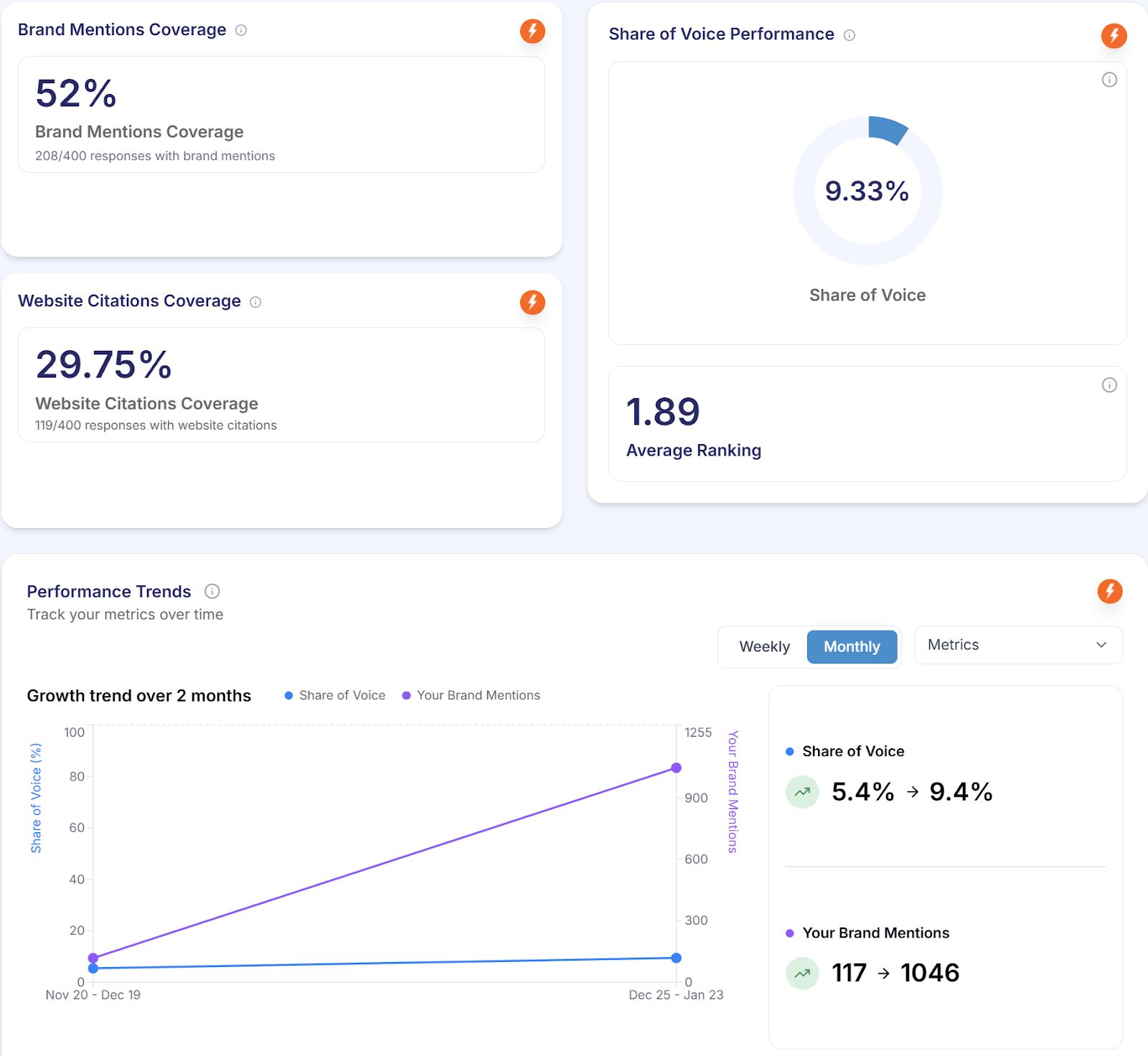Select the Monthly view button
The image size is (1148, 1056).
click(852, 646)
